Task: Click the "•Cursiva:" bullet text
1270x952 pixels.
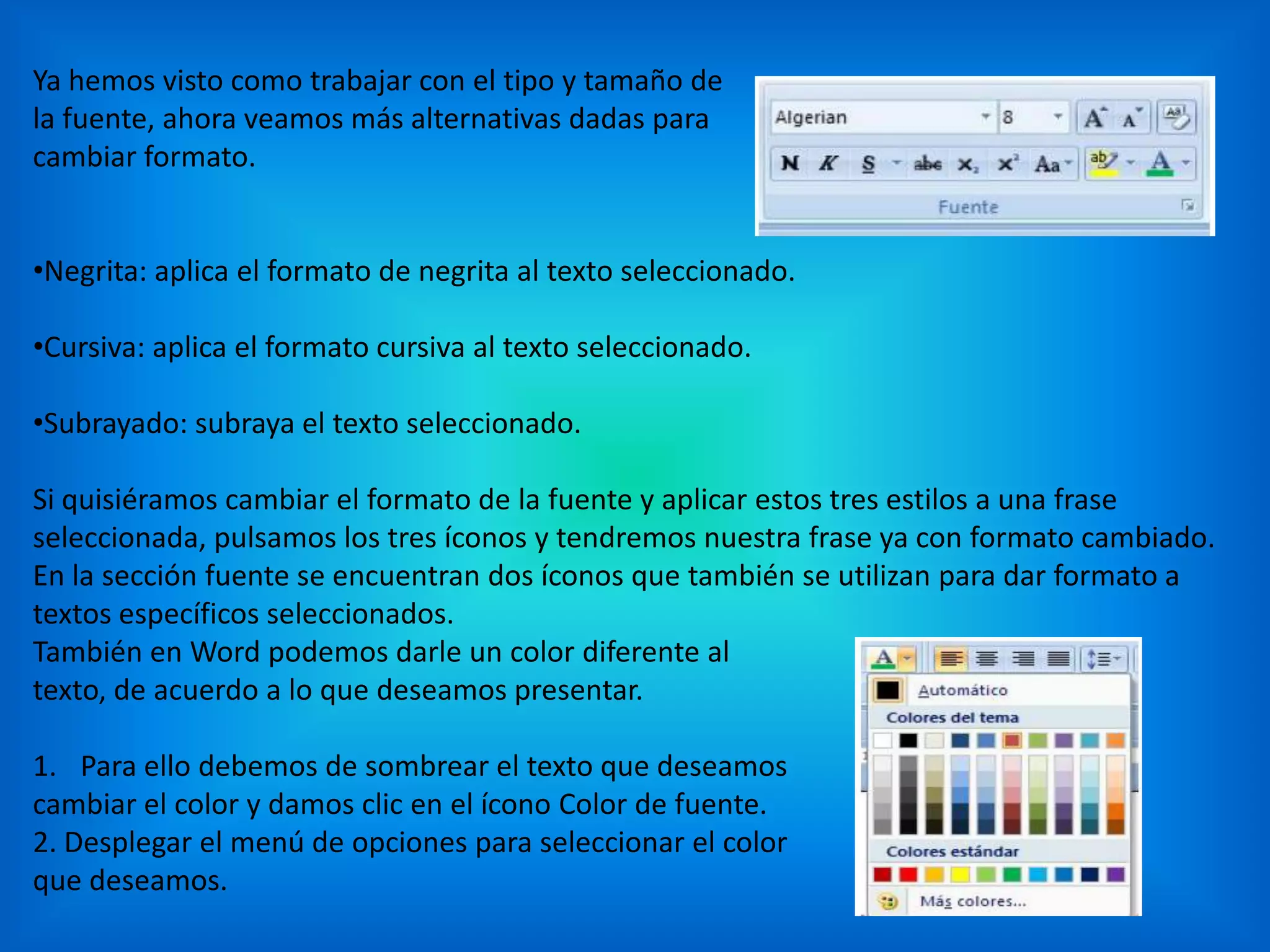Action: point(89,348)
